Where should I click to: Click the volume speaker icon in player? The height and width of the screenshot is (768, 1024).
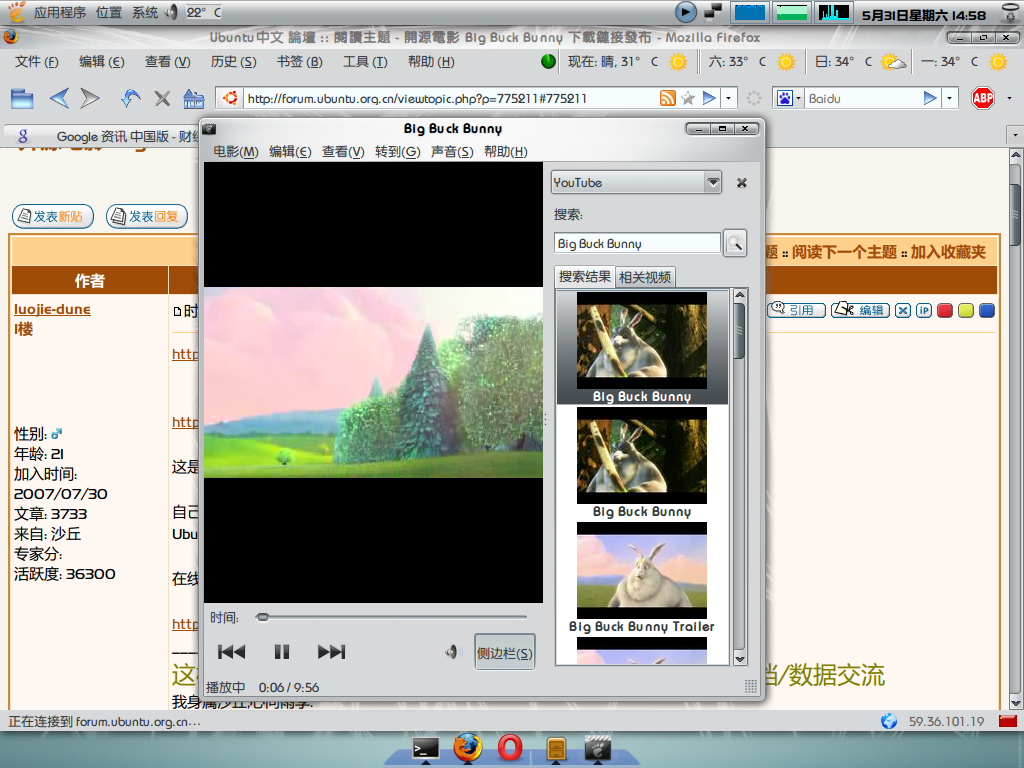pyautogui.click(x=451, y=652)
